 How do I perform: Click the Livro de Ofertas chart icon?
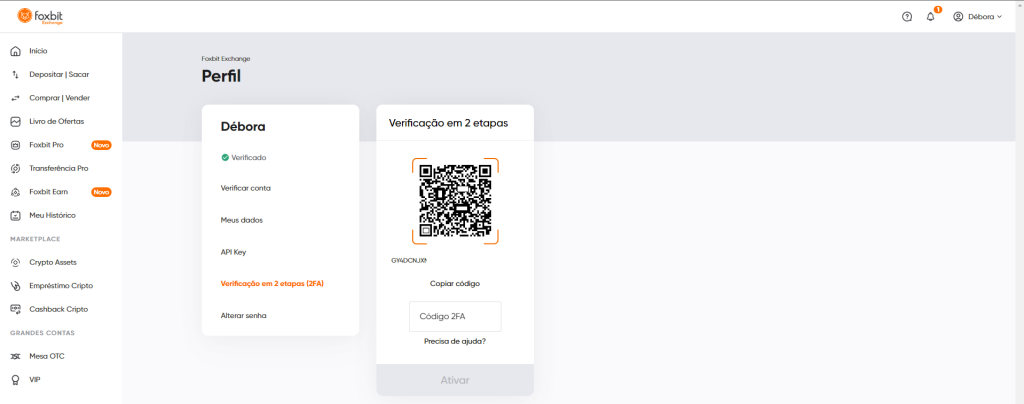pos(16,121)
